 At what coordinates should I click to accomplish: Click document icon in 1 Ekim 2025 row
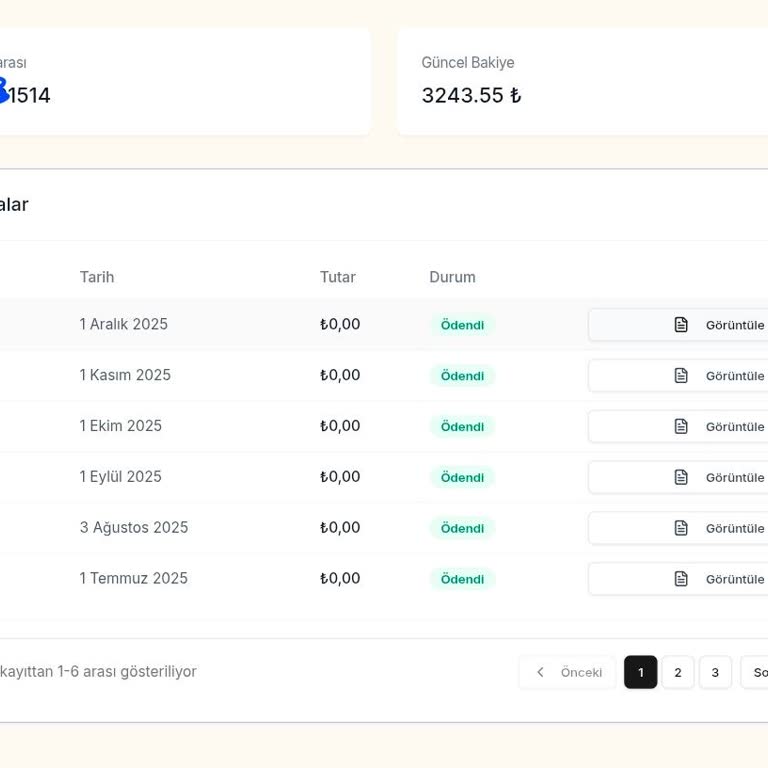pyautogui.click(x=681, y=426)
